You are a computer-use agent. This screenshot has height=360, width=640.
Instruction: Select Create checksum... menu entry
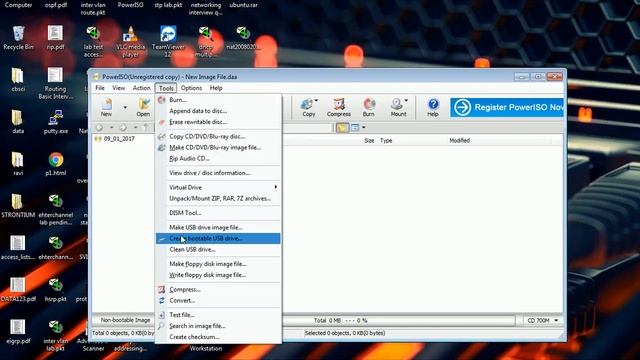click(218, 337)
